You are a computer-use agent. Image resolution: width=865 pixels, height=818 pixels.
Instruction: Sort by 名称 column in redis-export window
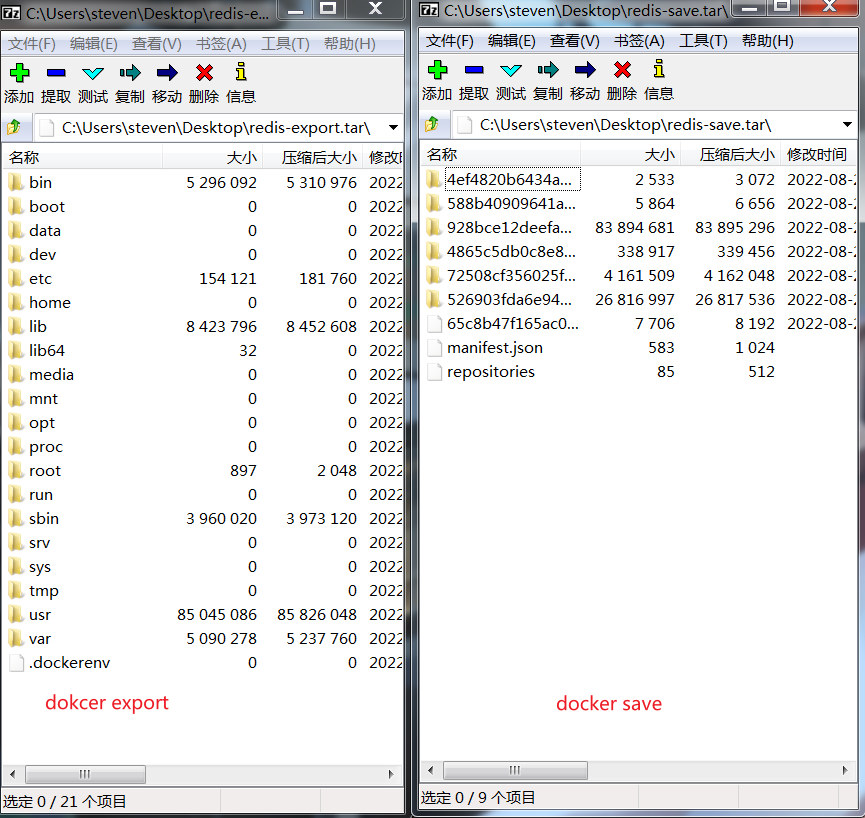83,158
